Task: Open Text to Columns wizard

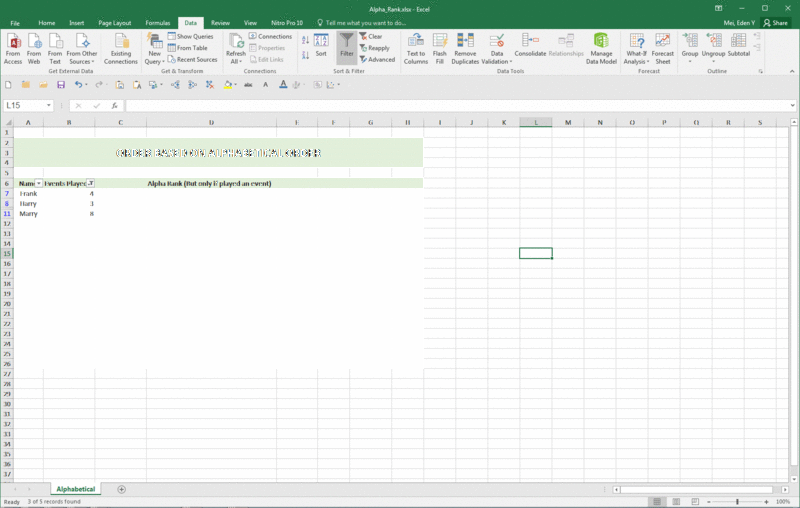Action: pyautogui.click(x=416, y=49)
